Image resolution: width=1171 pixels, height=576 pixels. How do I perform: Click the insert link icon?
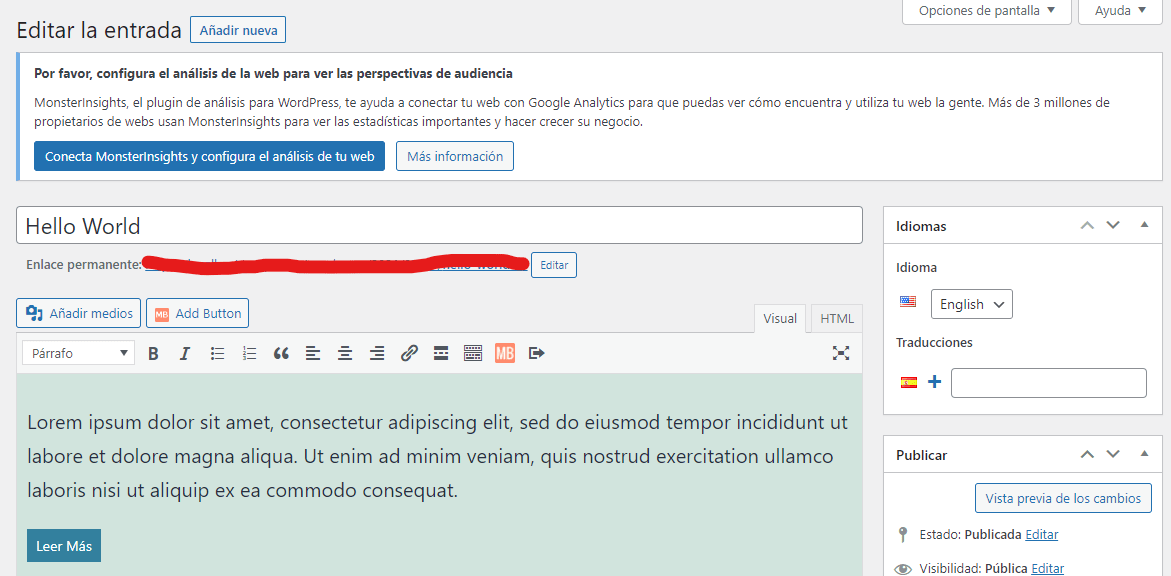[409, 353]
